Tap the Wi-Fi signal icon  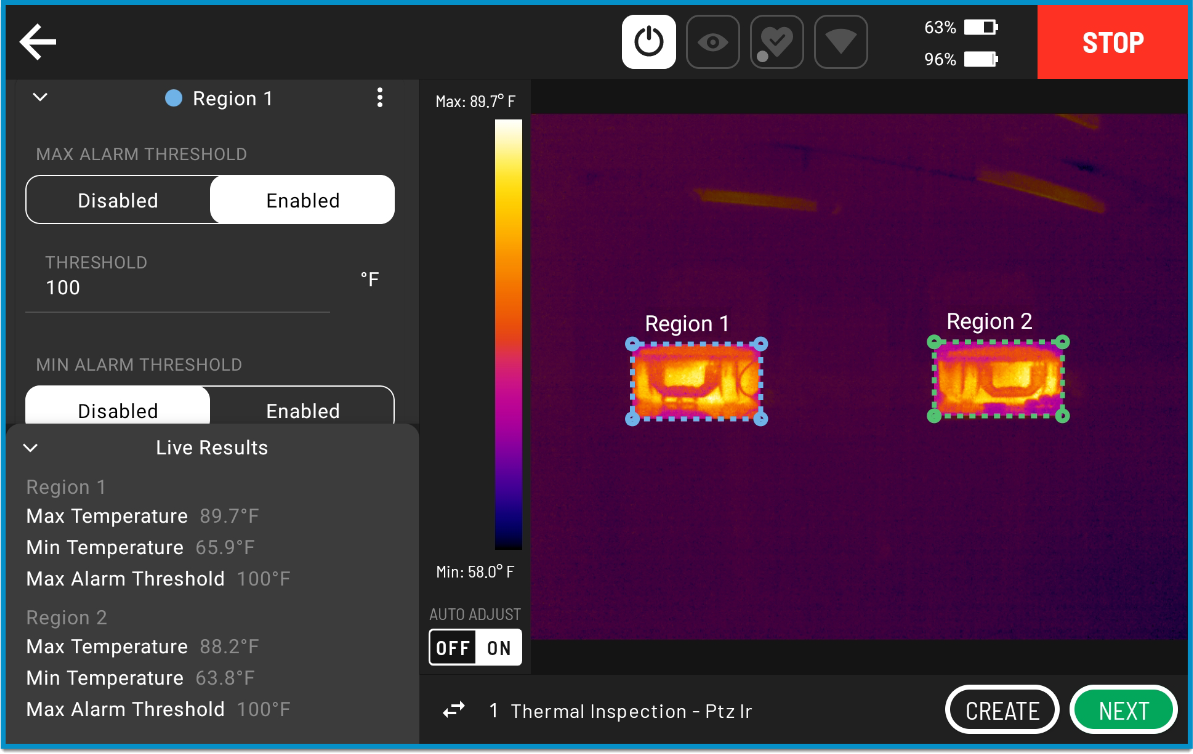(841, 42)
